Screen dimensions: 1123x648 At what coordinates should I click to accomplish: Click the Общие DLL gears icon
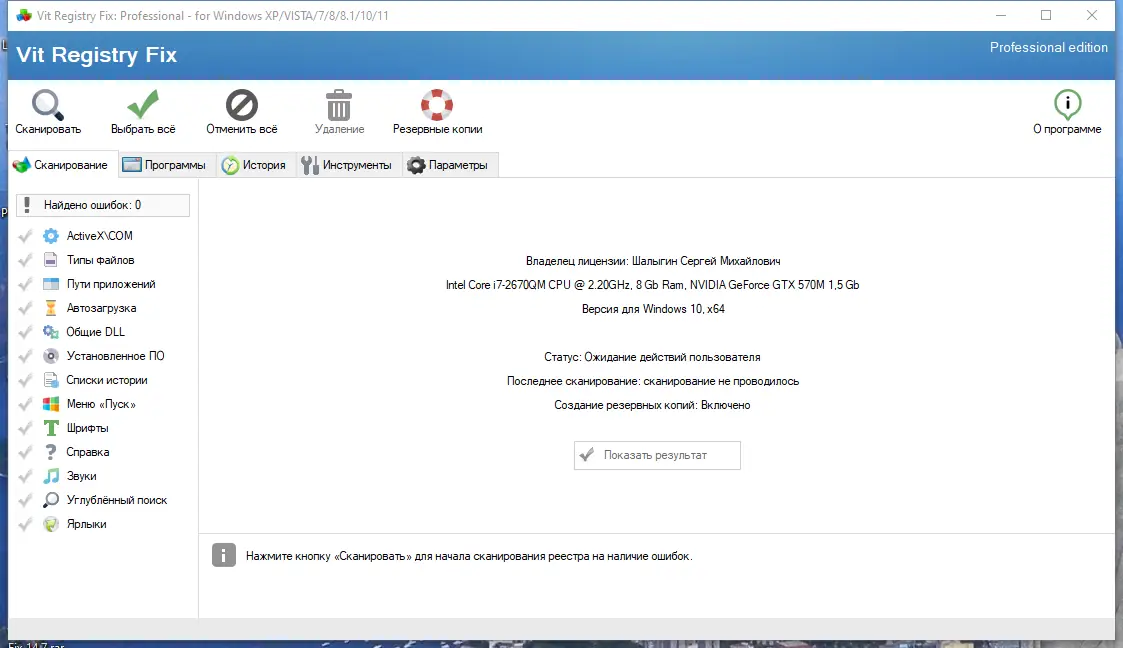(x=51, y=332)
